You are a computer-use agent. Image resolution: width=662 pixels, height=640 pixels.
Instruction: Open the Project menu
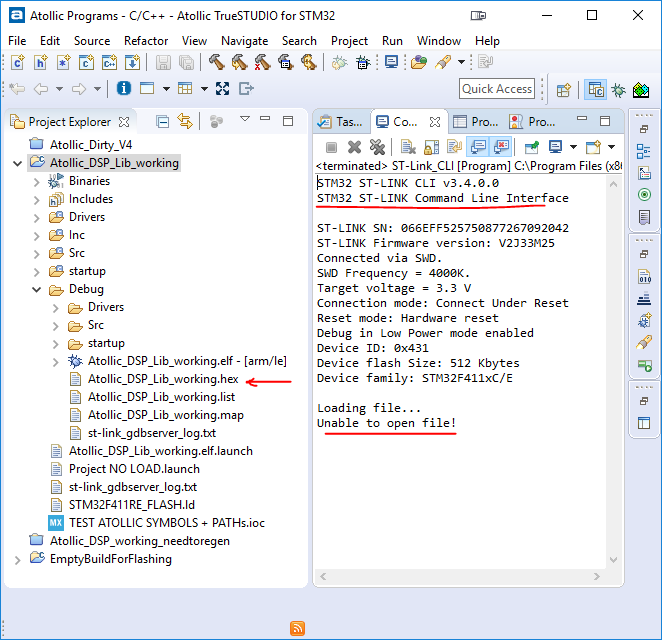[349, 41]
